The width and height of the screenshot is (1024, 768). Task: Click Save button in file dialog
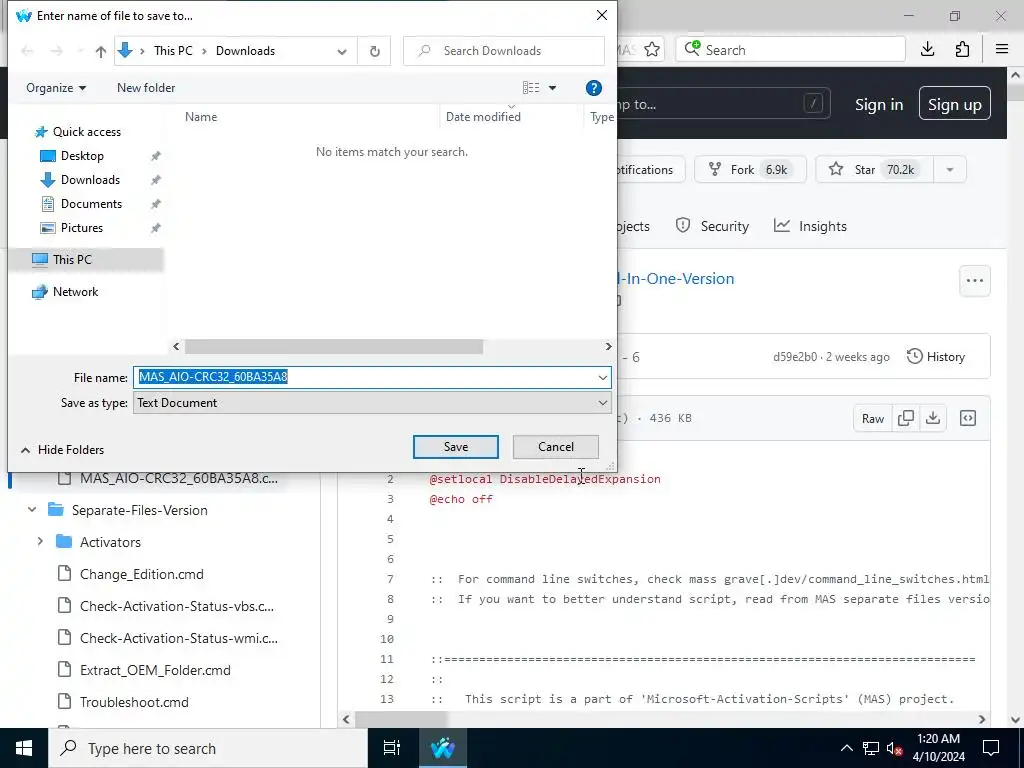(455, 447)
